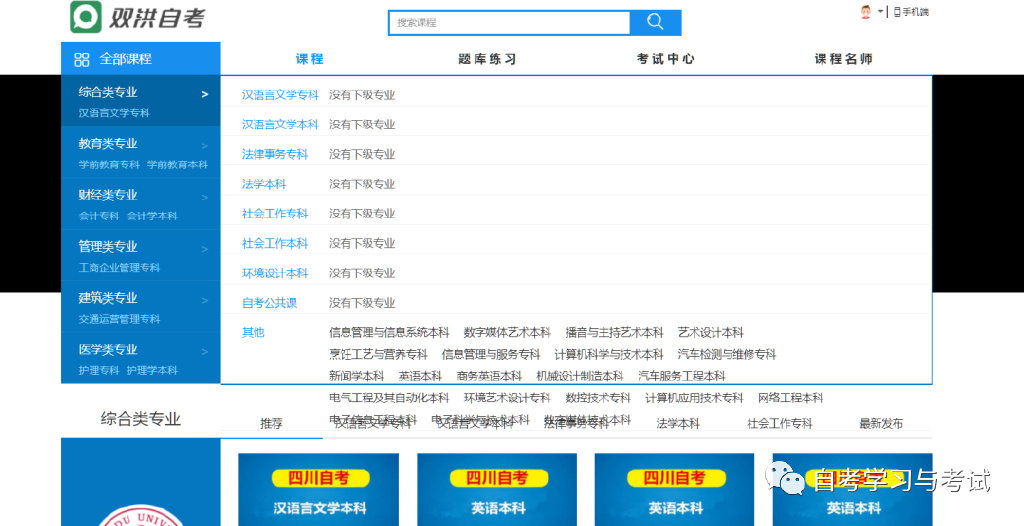Screen dimensions: 1024x526
Task: Open 信息管理与服务专科 link
Action: click(491, 354)
